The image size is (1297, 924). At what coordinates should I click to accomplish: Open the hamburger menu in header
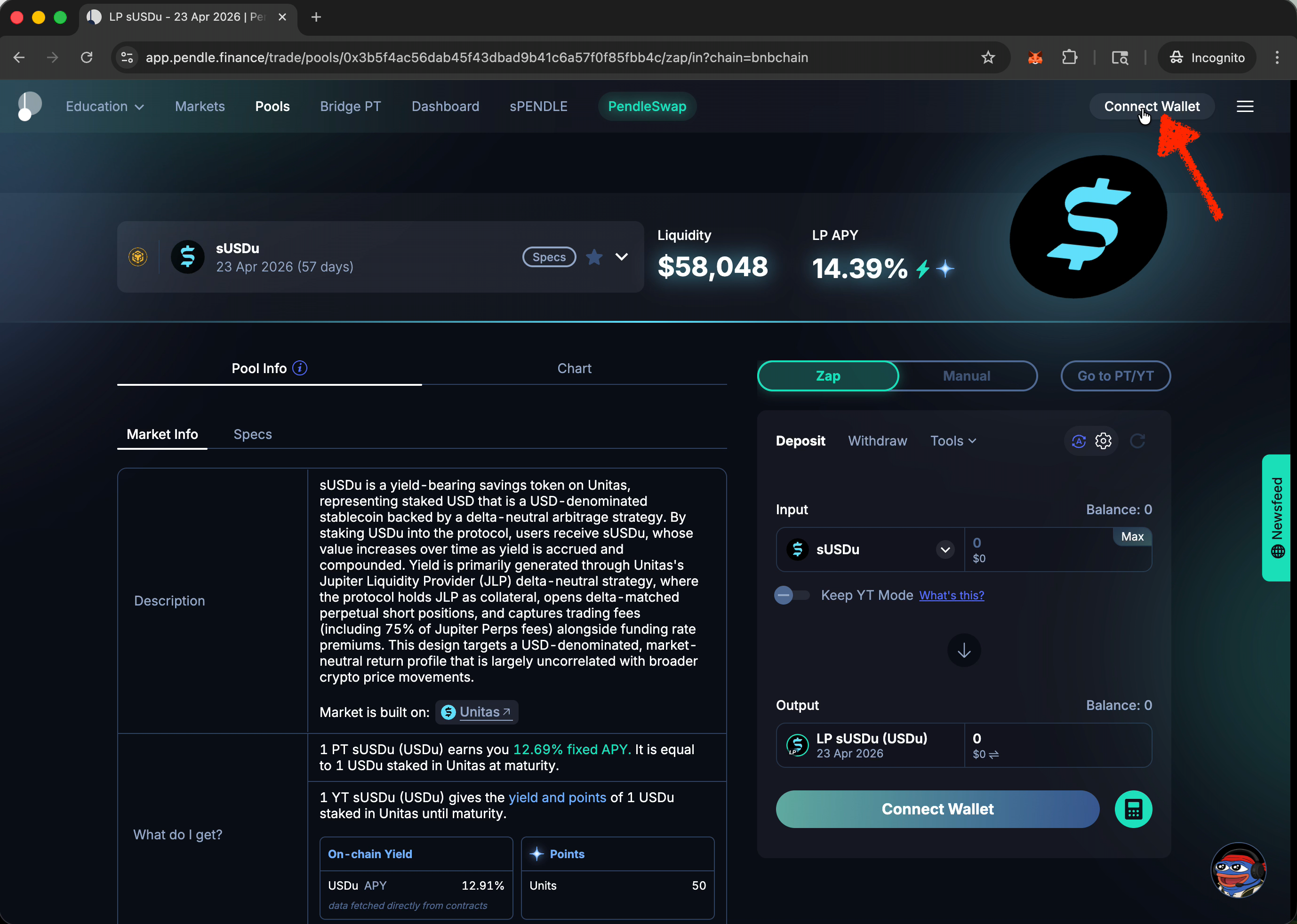tap(1245, 106)
